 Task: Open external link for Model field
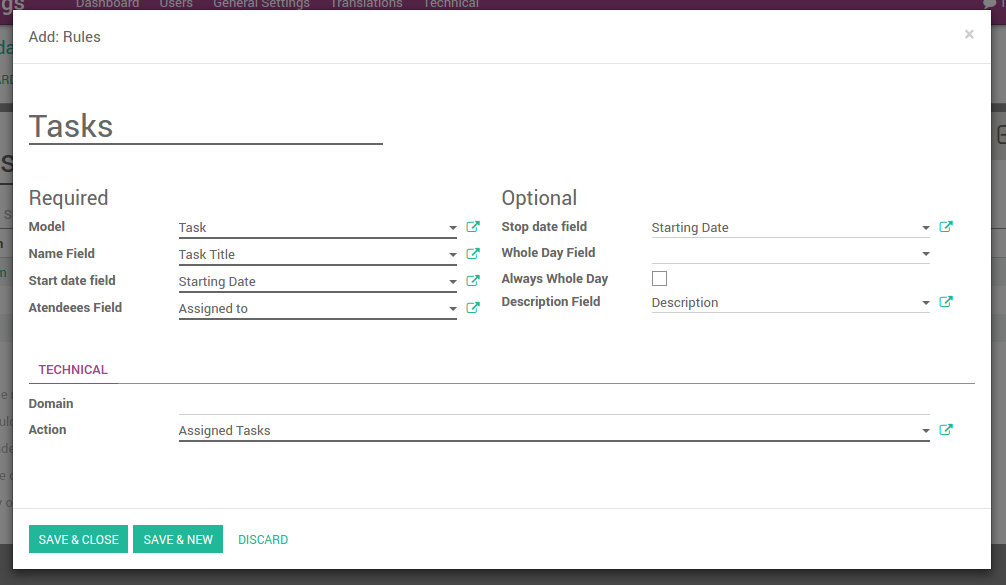tap(473, 227)
